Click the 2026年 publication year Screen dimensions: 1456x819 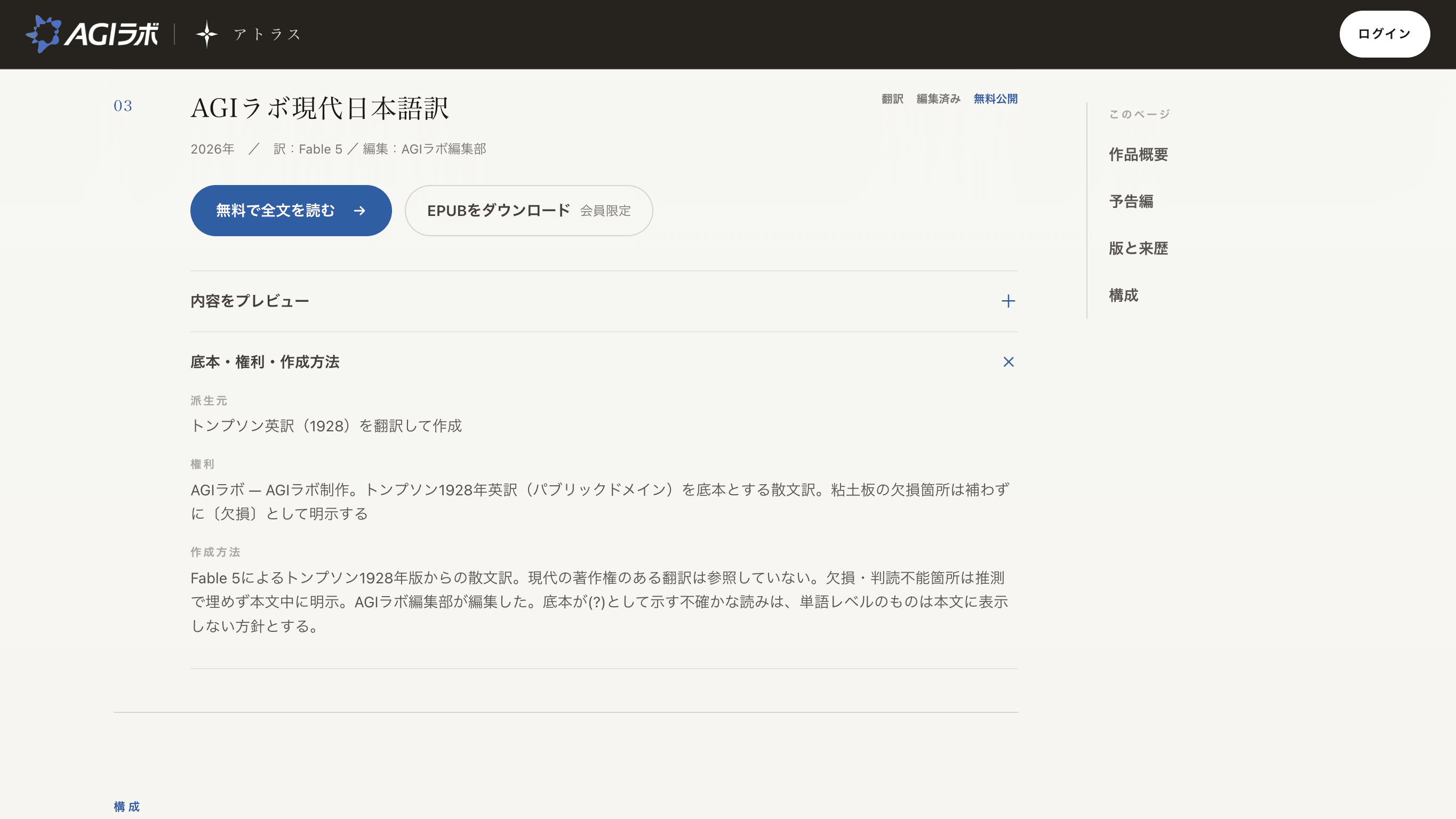pos(212,149)
